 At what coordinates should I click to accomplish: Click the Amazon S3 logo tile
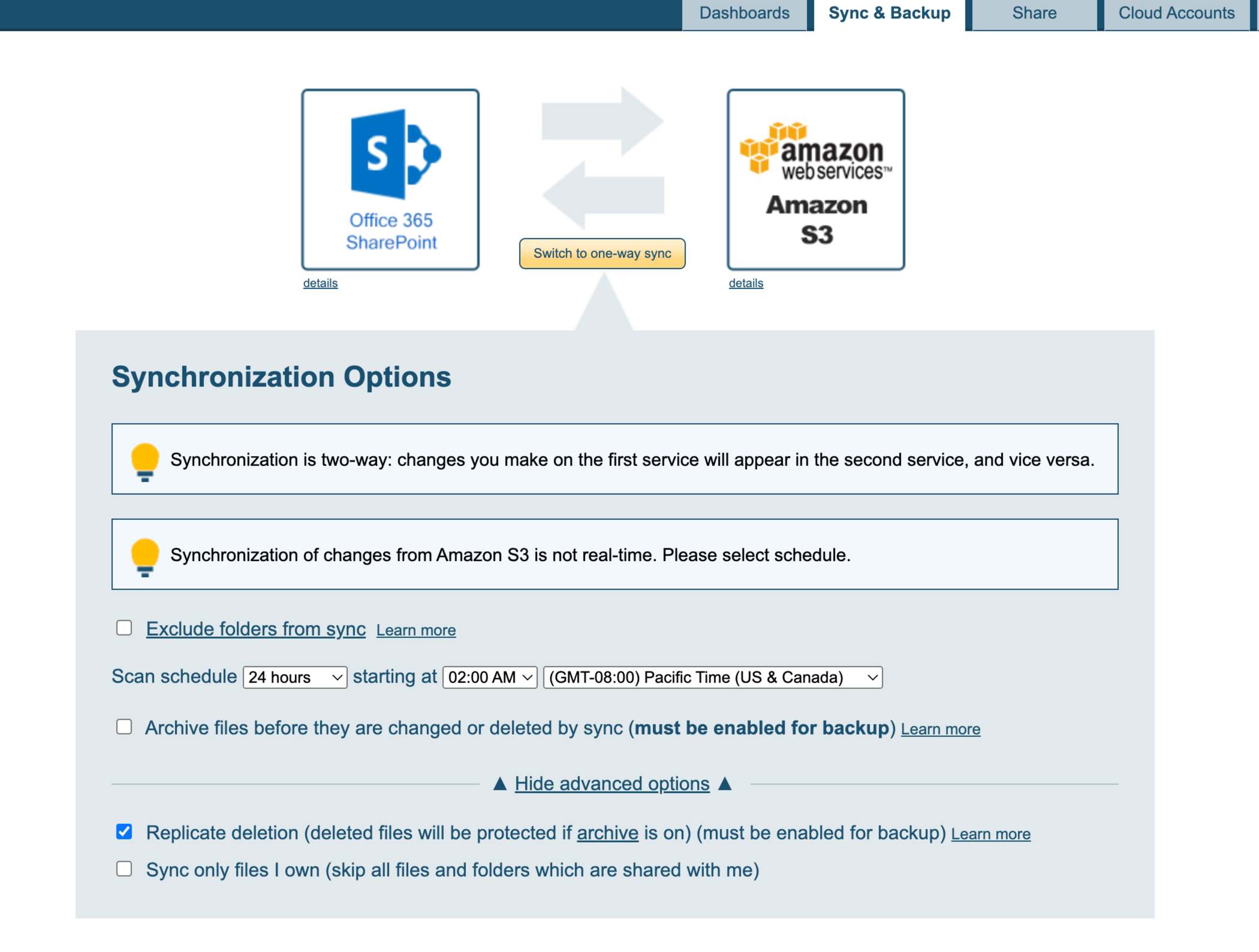815,179
